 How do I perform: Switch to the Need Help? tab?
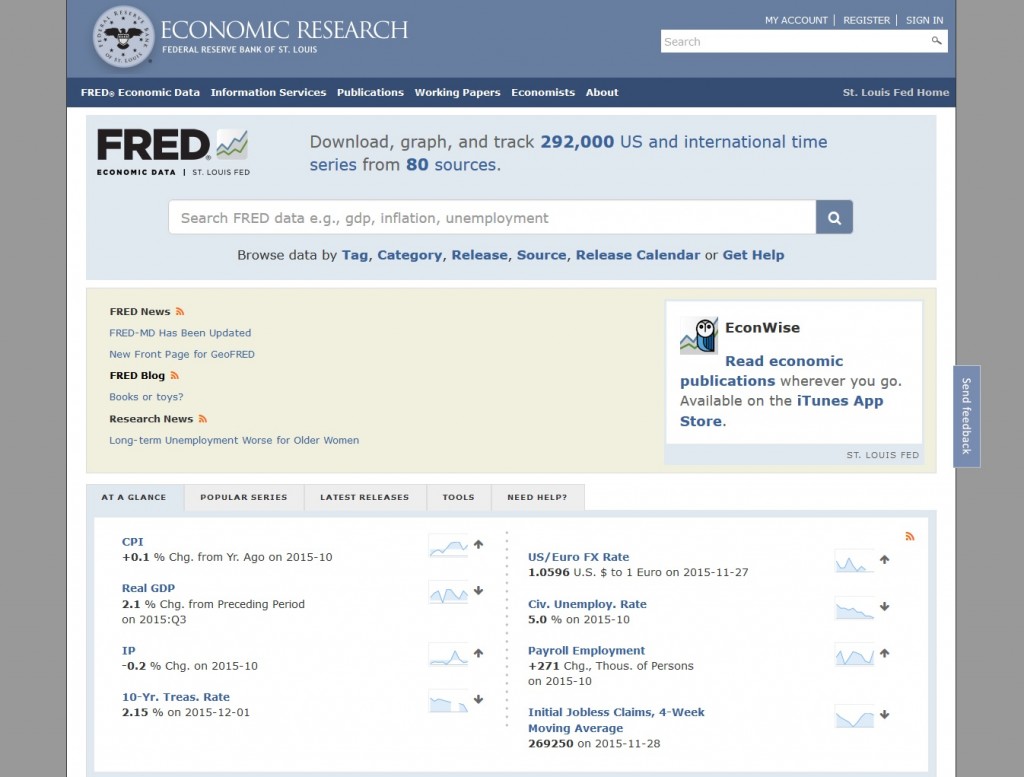537,498
